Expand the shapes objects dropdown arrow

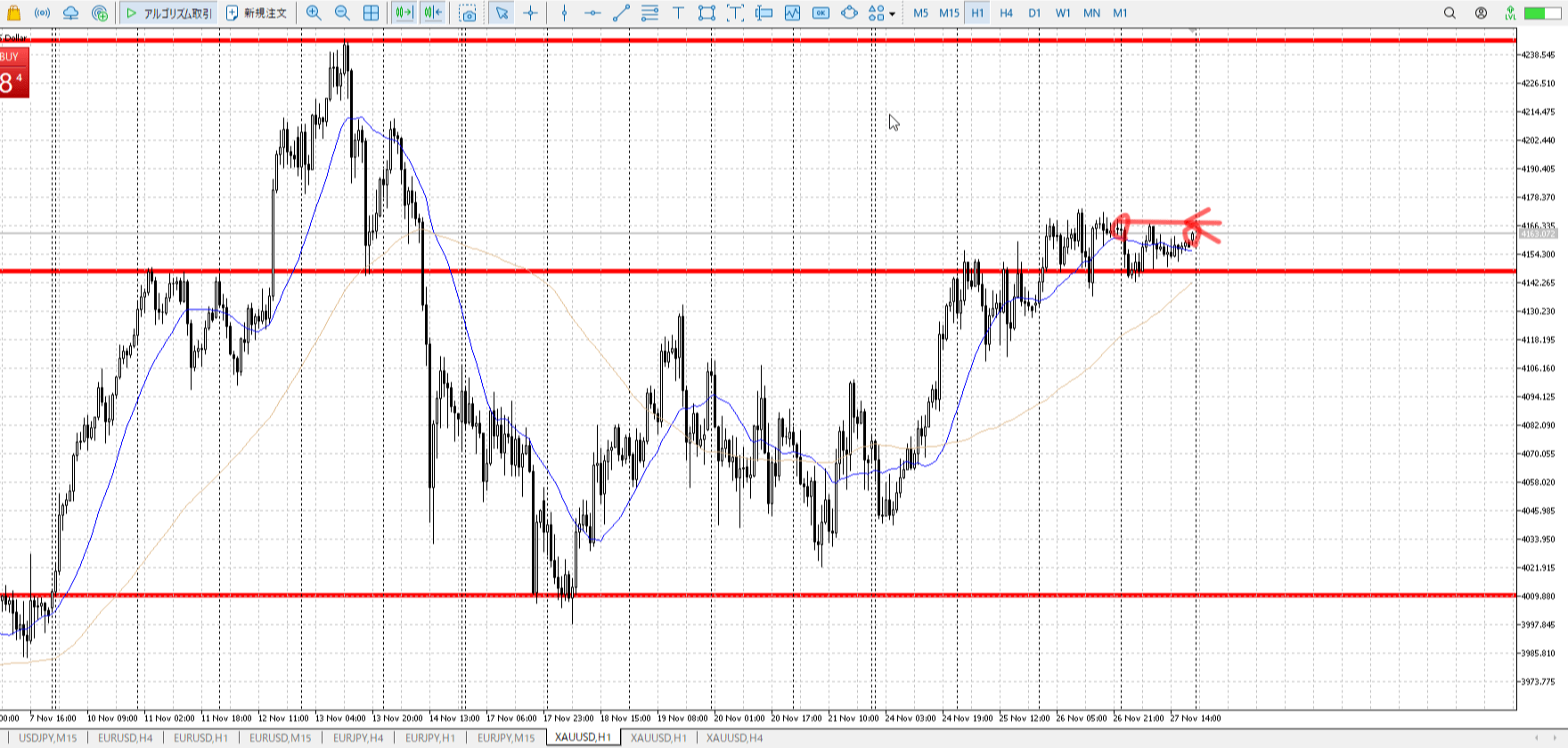click(x=892, y=13)
